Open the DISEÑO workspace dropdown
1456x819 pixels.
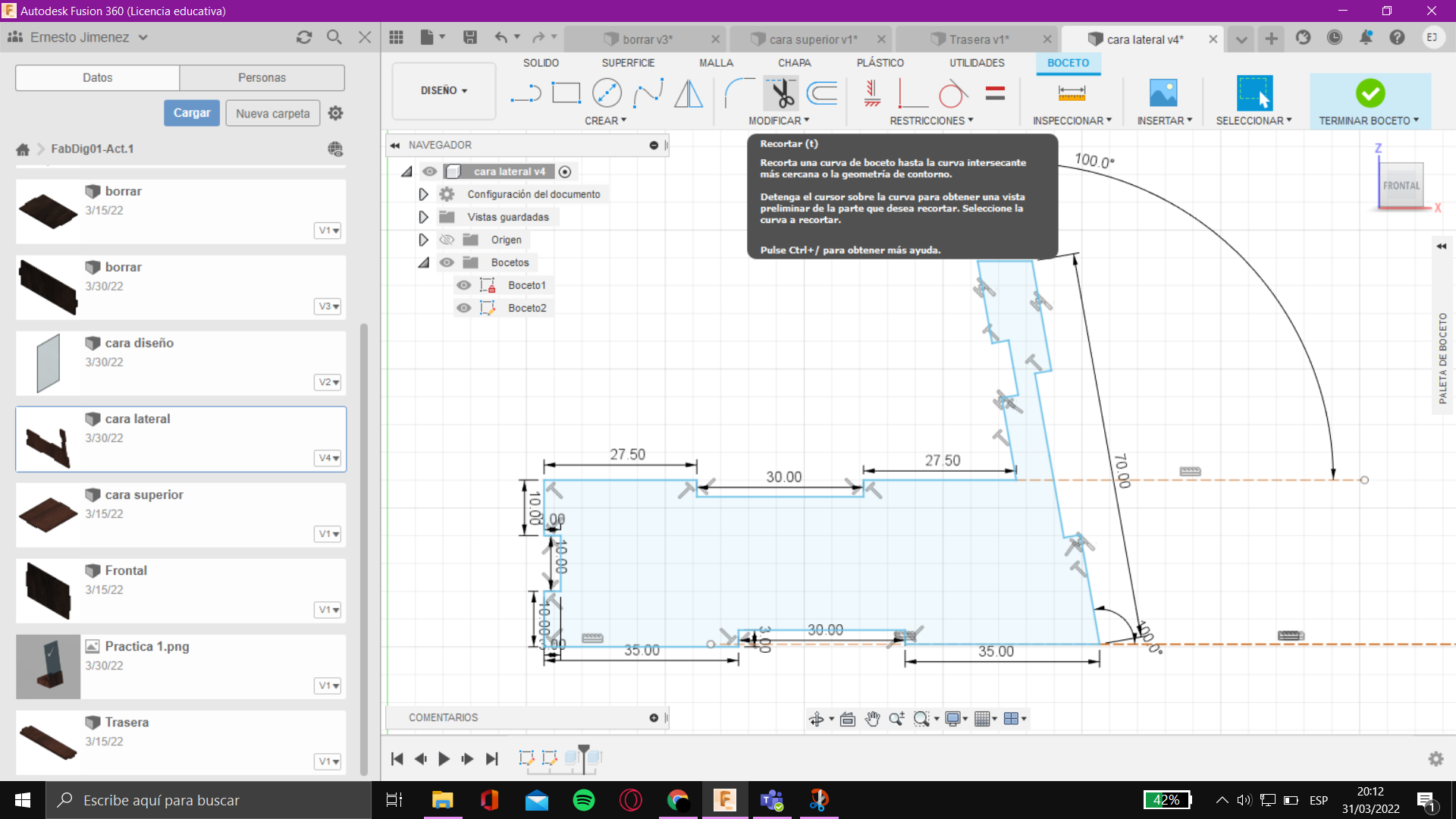444,90
